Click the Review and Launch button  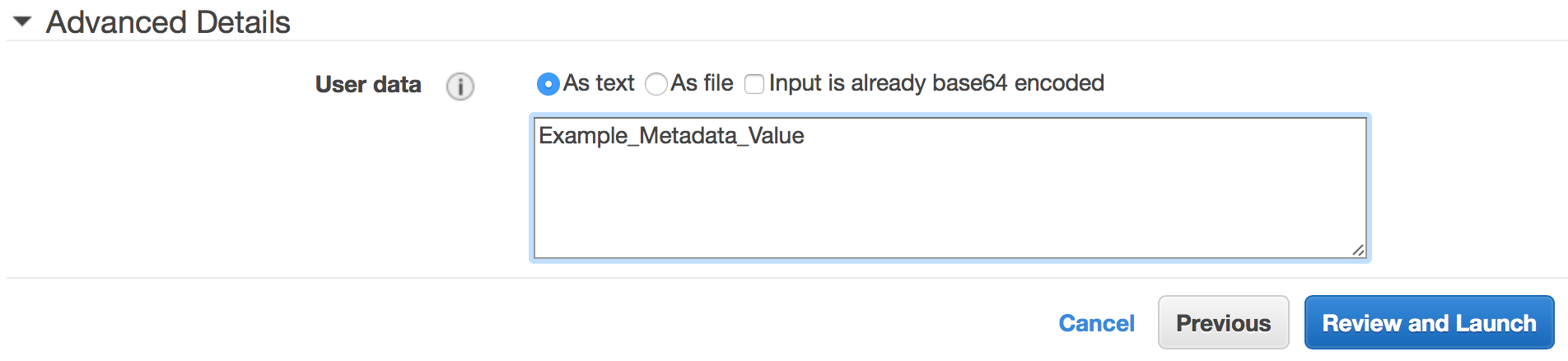(x=1429, y=322)
